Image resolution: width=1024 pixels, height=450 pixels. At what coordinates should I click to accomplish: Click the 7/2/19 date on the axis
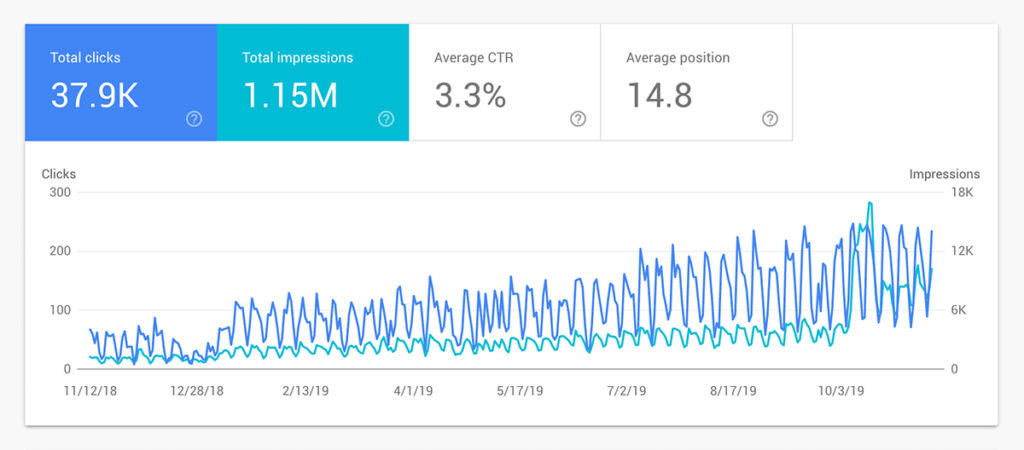629,390
